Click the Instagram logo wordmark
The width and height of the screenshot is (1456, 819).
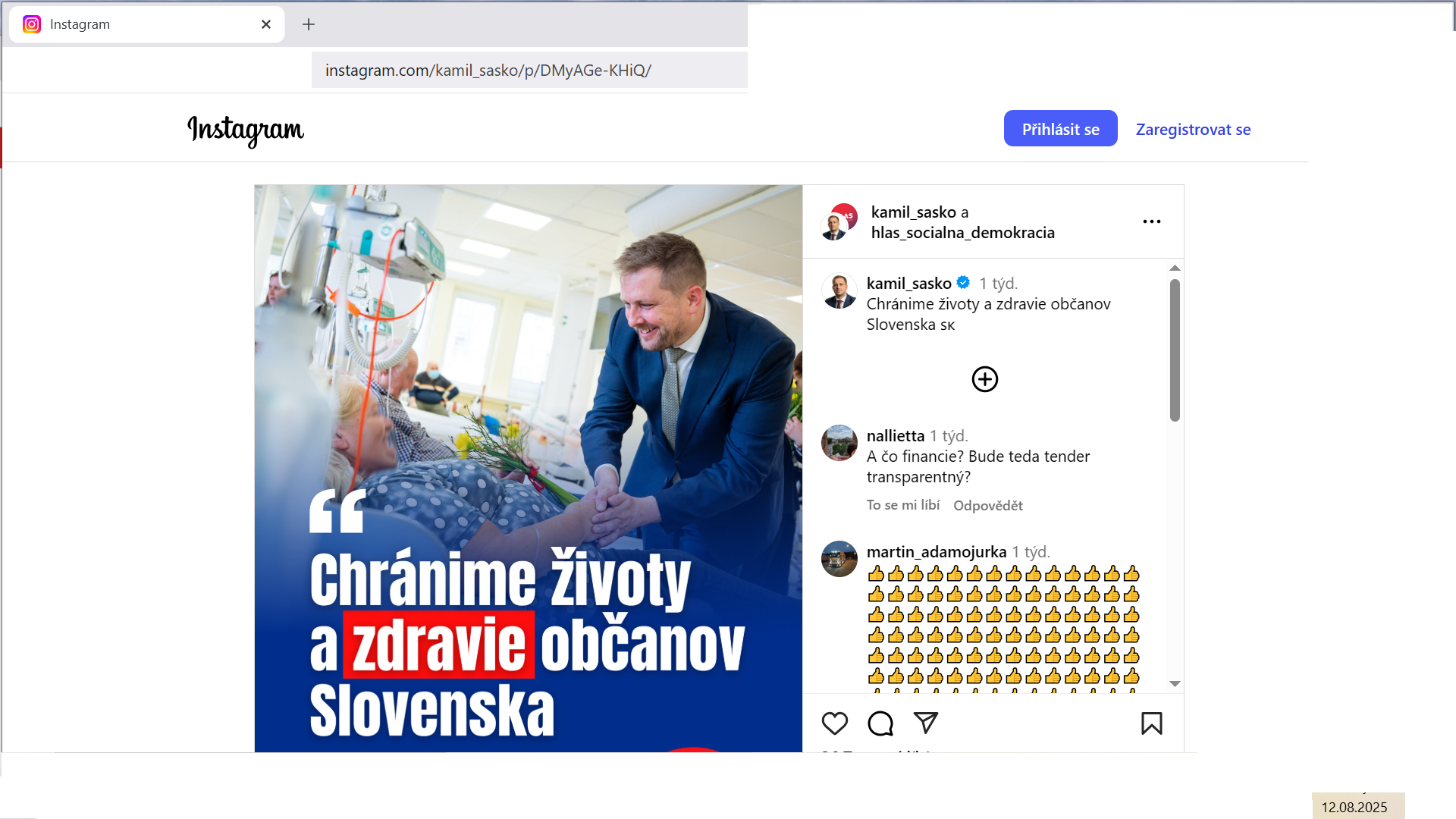coord(246,130)
